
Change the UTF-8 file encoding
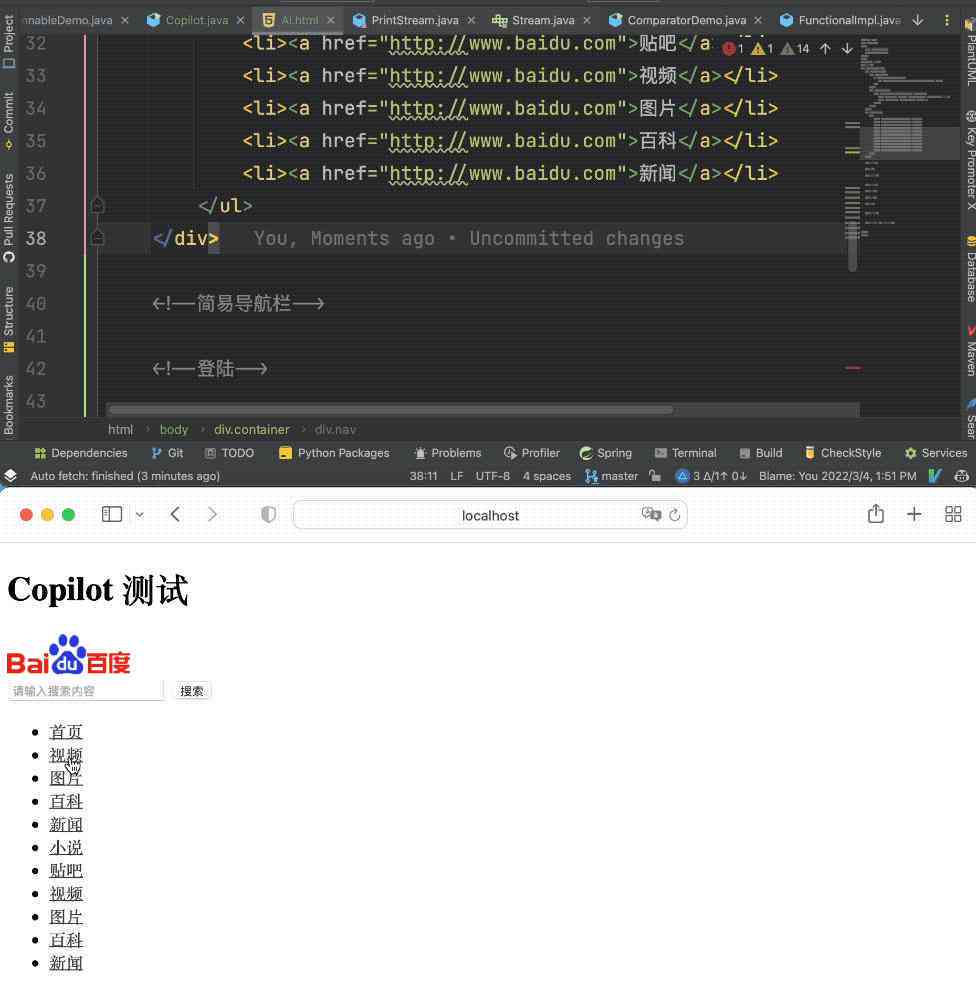pyautogui.click(x=492, y=476)
